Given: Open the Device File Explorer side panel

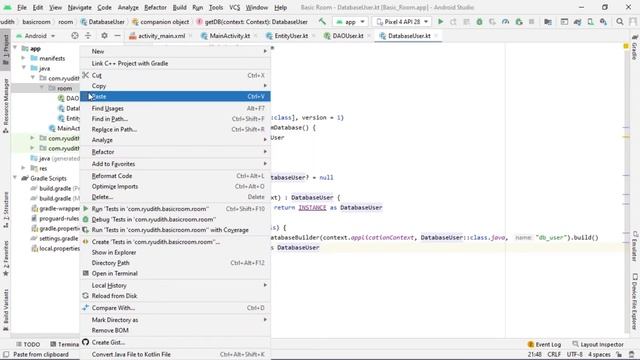Looking at the screenshot, I should click(635, 301).
